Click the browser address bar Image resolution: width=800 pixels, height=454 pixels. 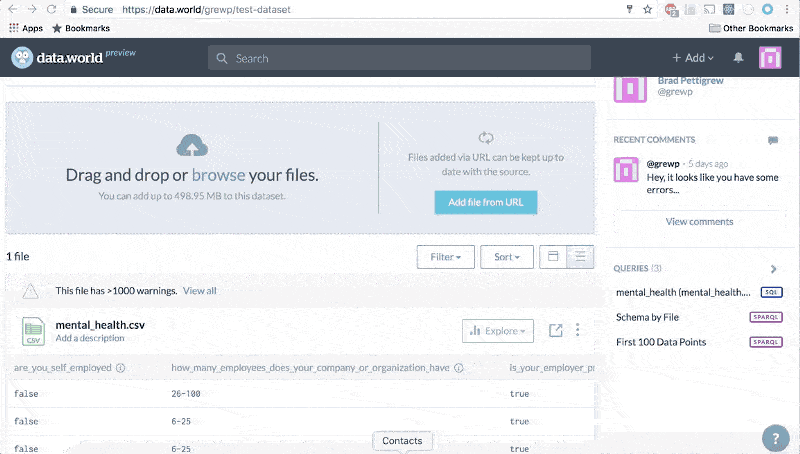[x=347, y=9]
